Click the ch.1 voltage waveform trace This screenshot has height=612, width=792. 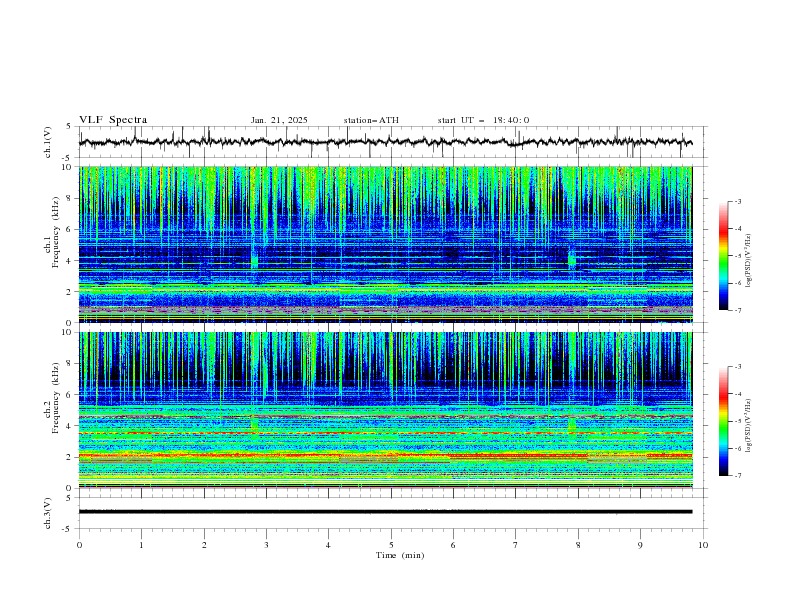(x=385, y=142)
